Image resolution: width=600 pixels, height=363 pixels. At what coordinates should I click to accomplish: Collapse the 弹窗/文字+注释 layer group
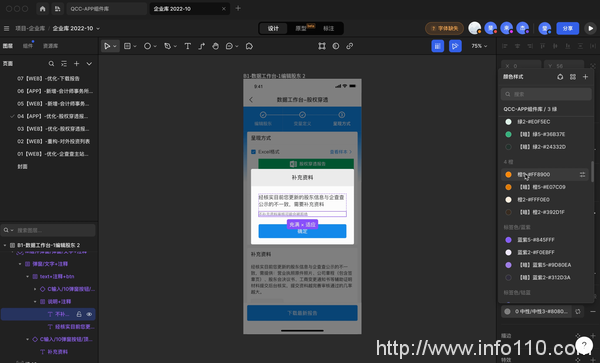click(x=20, y=264)
